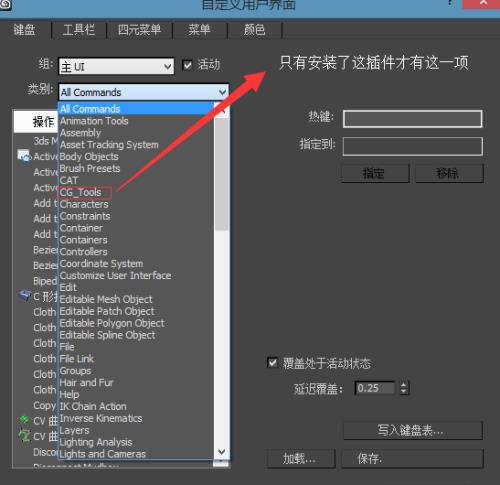Click the C形 blue shape icon
500x485 pixels.
click(x=25, y=295)
